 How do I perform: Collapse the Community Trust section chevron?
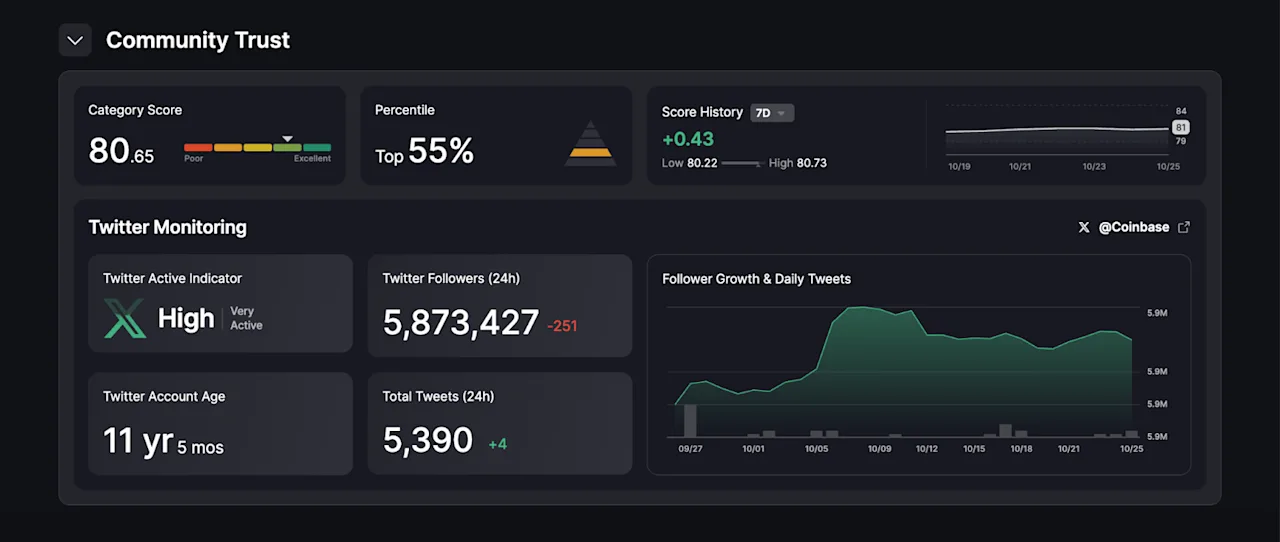[75, 40]
